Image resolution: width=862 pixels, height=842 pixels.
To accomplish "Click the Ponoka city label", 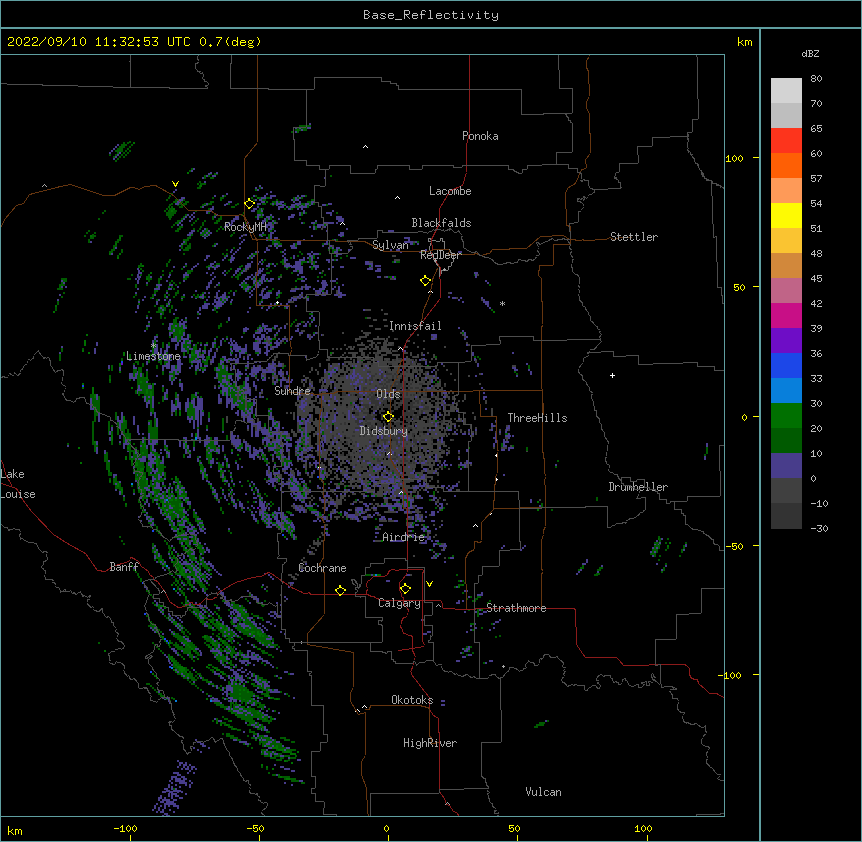I will [480, 136].
